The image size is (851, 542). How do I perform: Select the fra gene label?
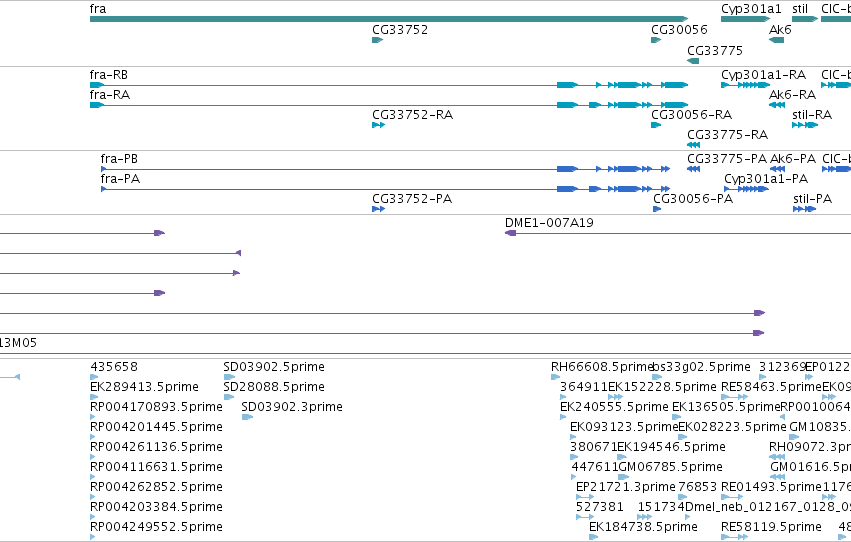98,9
